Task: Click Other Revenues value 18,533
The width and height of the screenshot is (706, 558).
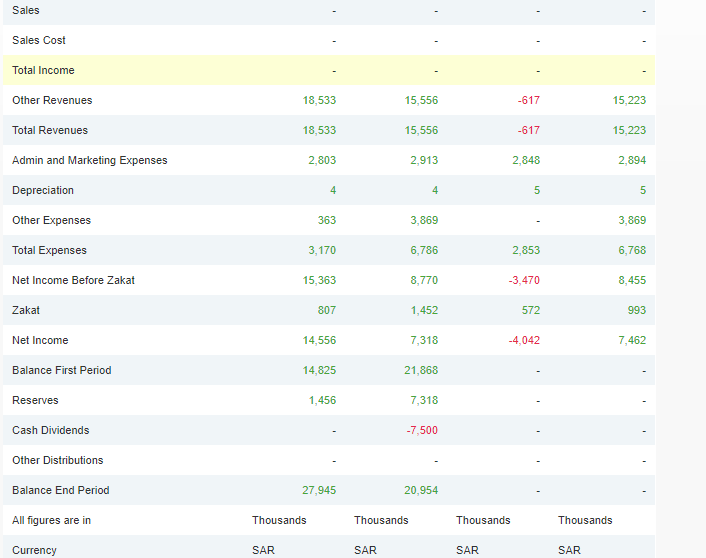Action: coord(319,100)
